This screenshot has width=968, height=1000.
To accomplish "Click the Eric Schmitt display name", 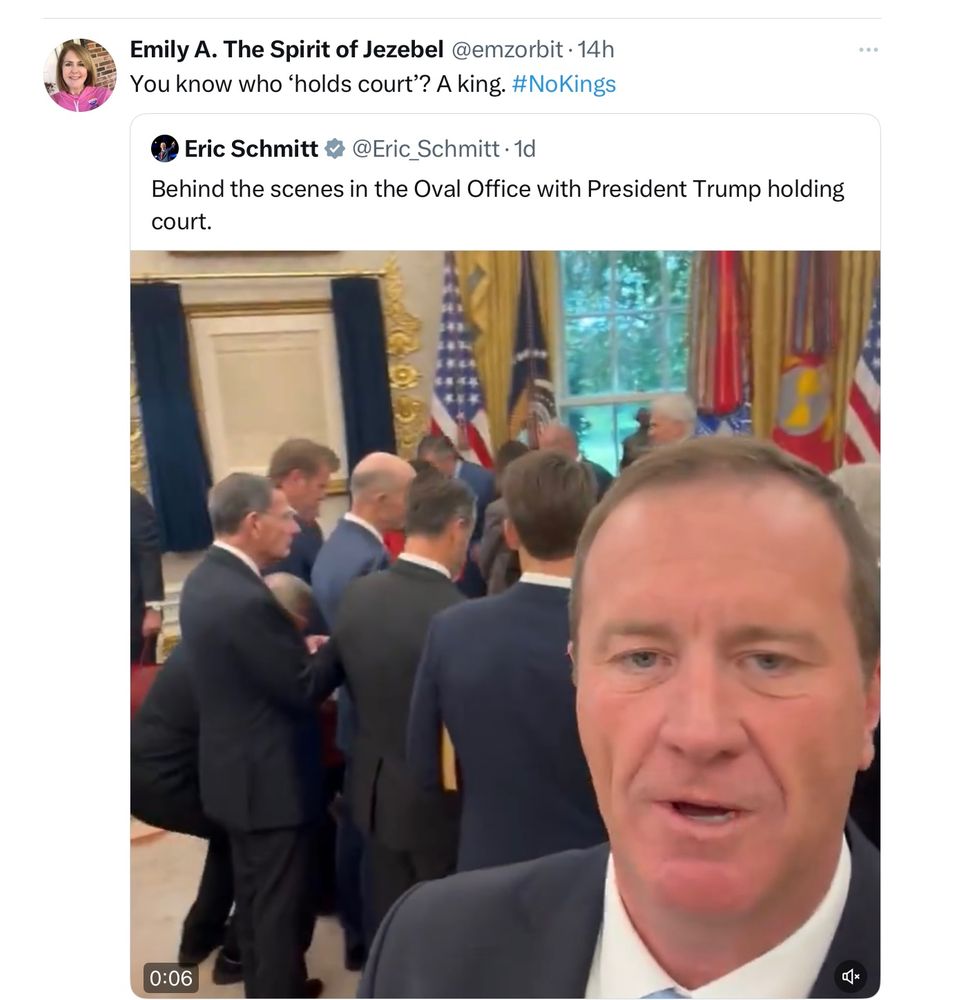I will (251, 149).
